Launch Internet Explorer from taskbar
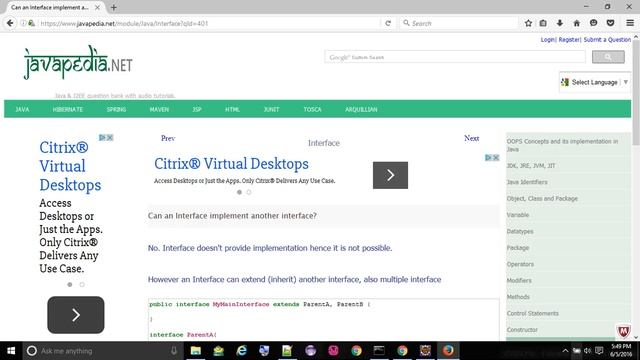This screenshot has height=360, width=640. pyautogui.click(x=242, y=351)
